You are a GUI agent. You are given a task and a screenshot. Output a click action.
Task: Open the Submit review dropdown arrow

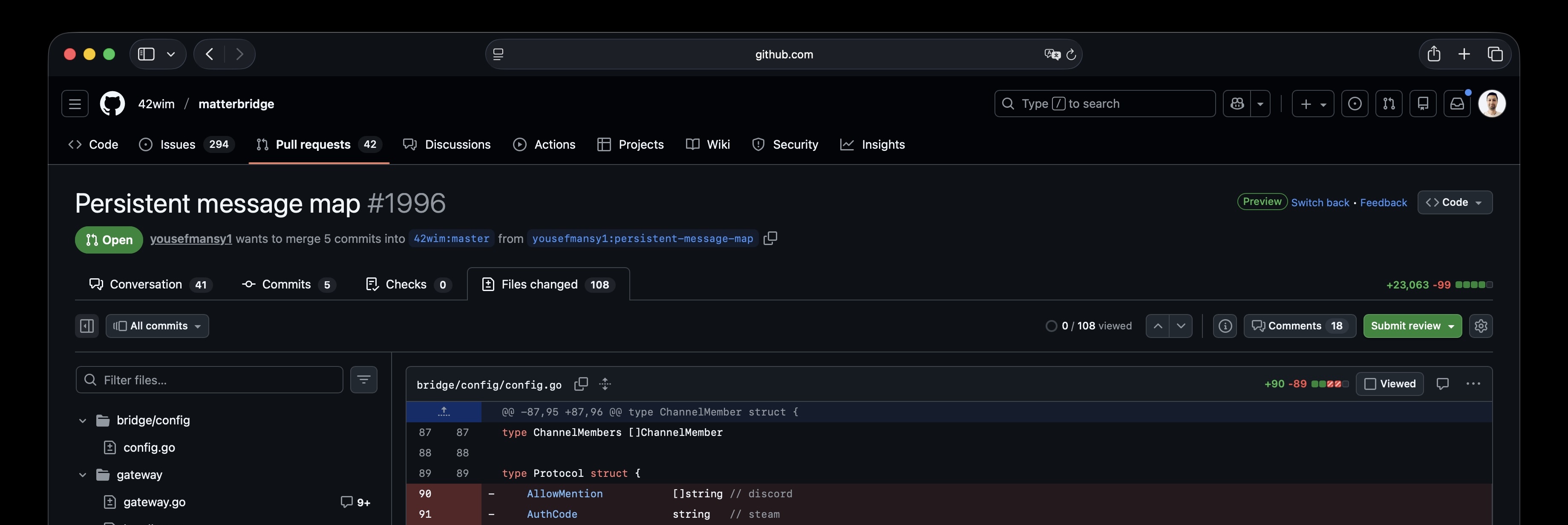coord(1452,326)
